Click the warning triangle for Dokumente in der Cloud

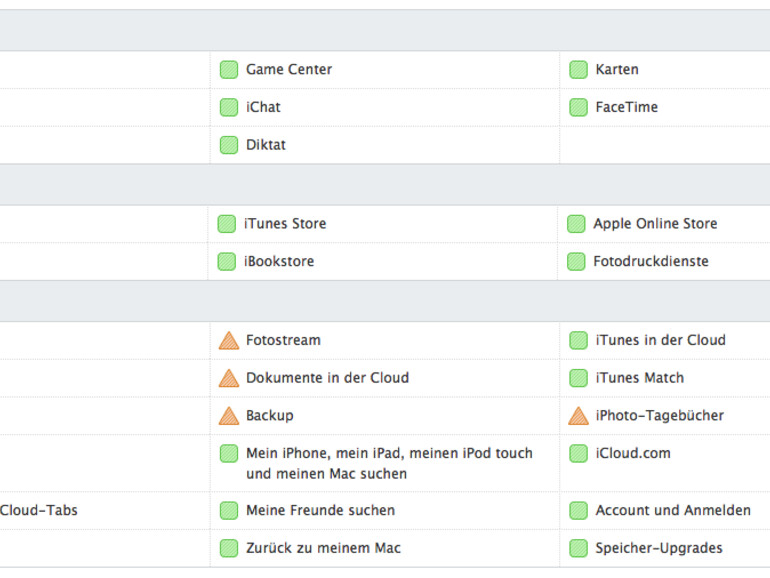(x=229, y=379)
